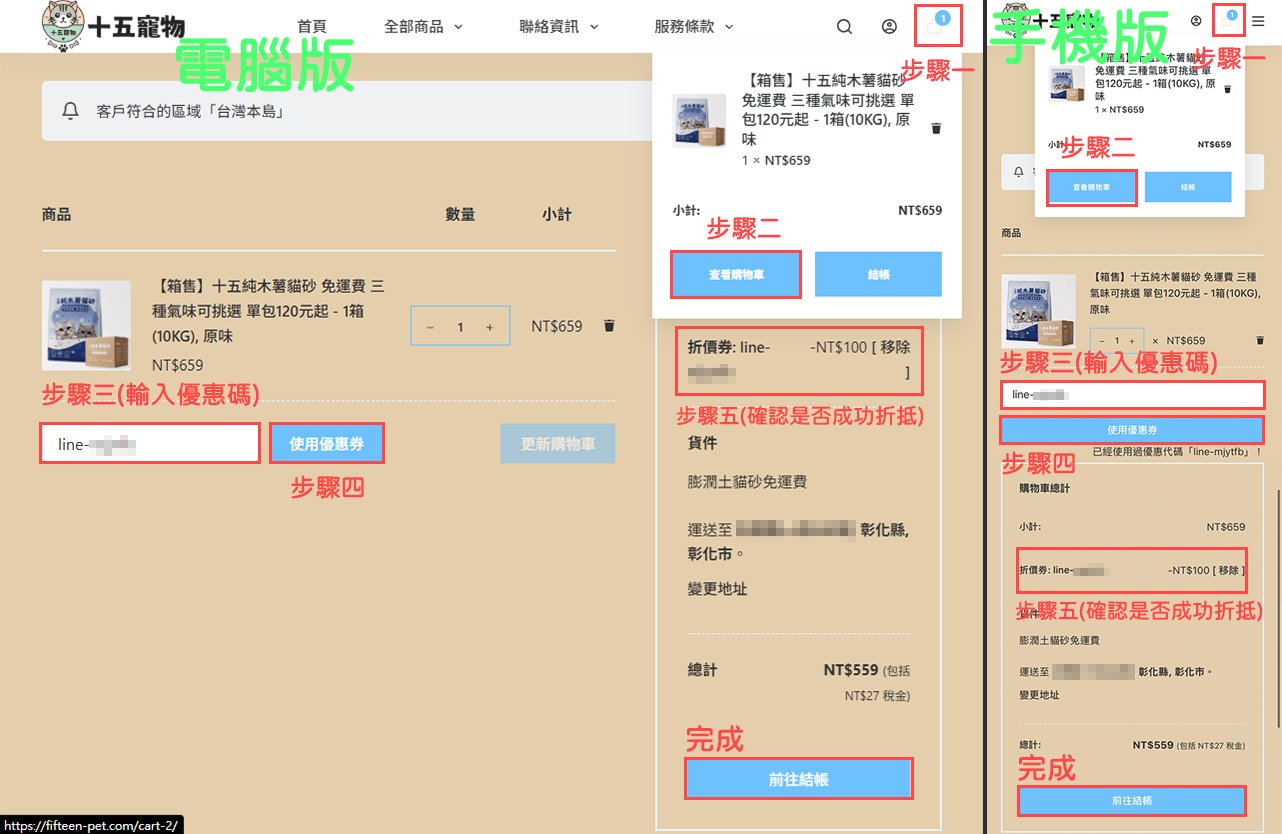
Task: Click mobile page vertical scrollbar
Action: (x=1277, y=610)
